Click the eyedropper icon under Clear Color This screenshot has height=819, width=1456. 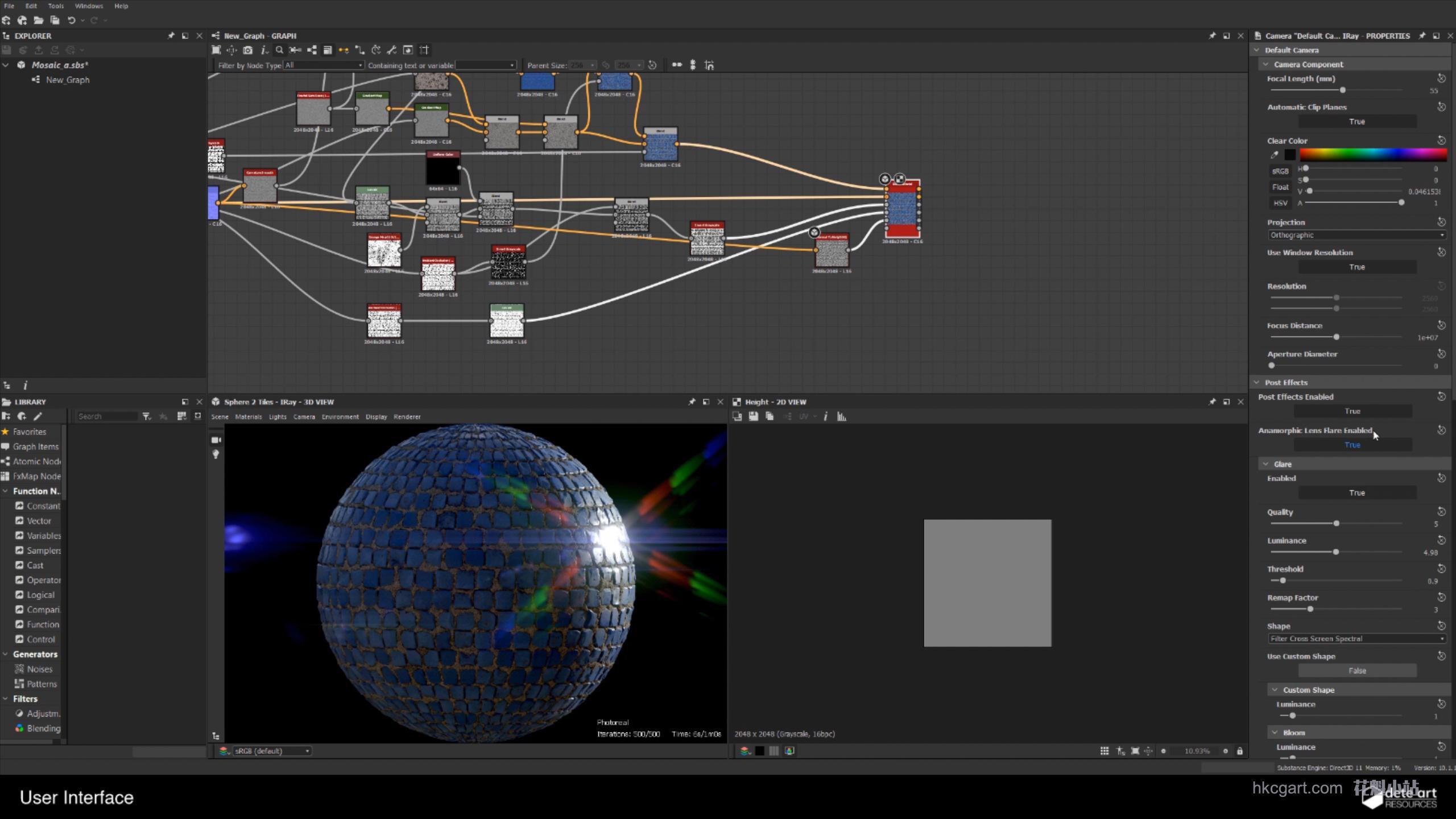pyautogui.click(x=1275, y=155)
